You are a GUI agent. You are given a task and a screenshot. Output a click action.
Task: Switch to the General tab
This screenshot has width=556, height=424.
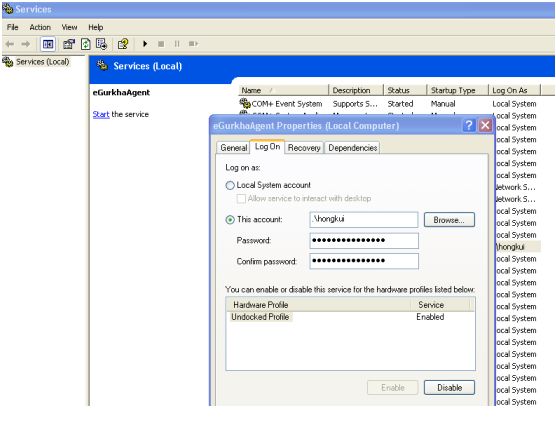point(233,148)
